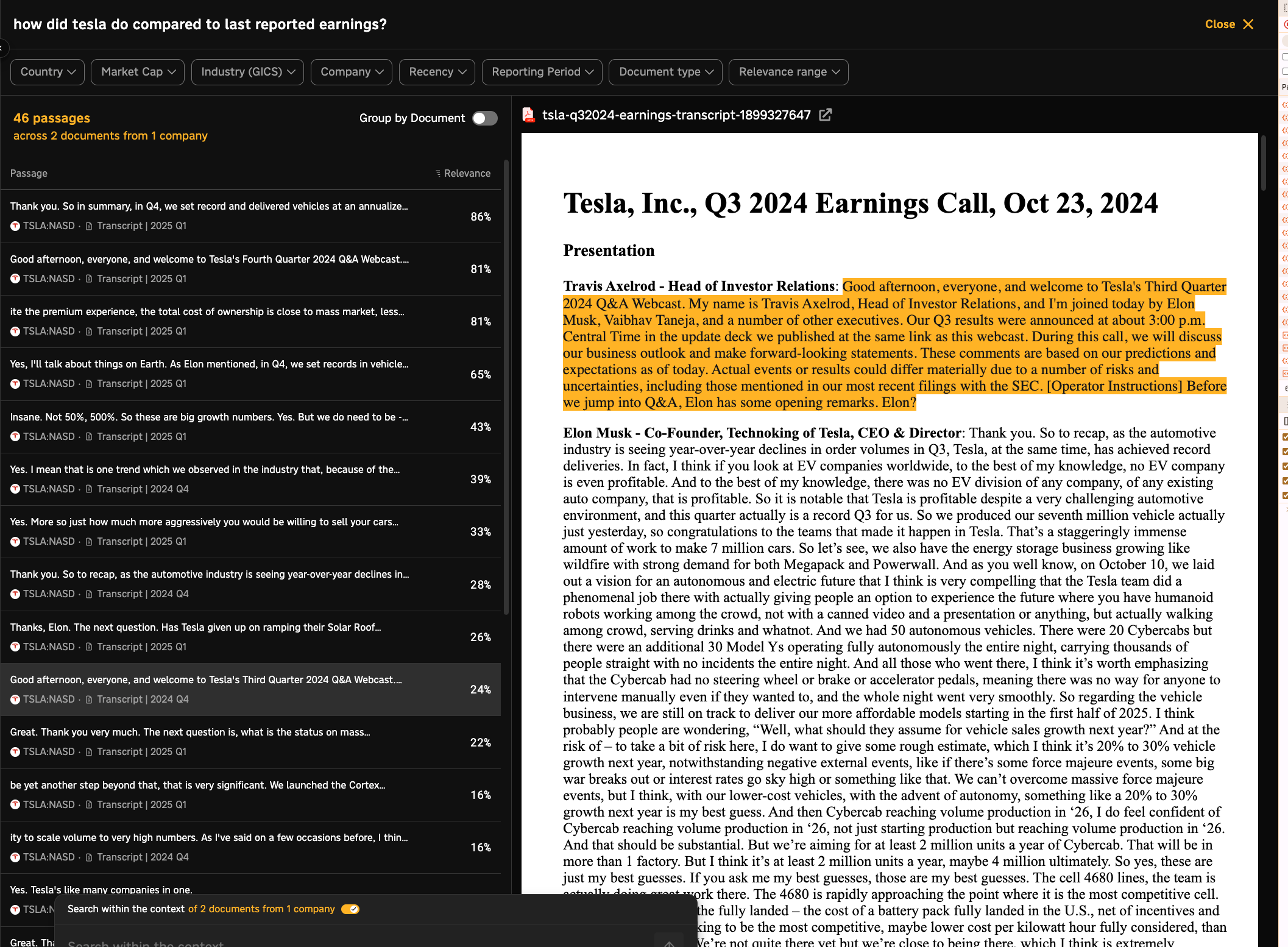Click 'Transcript | 2024 Q4' label in 39% row
This screenshot has width=1288, height=947.
[143, 489]
